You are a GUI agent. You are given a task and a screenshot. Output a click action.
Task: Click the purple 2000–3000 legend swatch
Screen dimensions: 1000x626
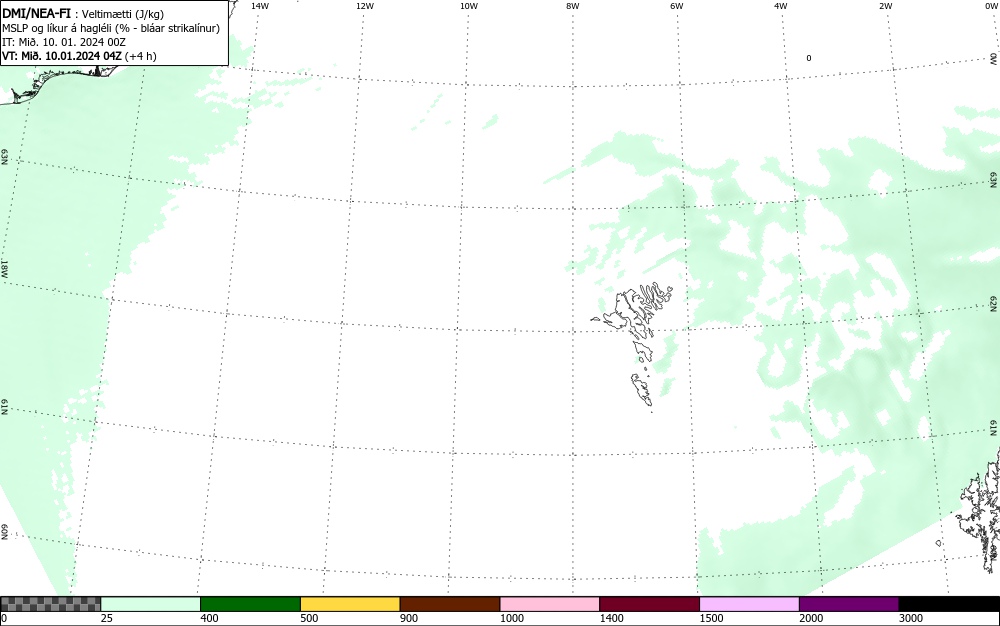point(849,604)
